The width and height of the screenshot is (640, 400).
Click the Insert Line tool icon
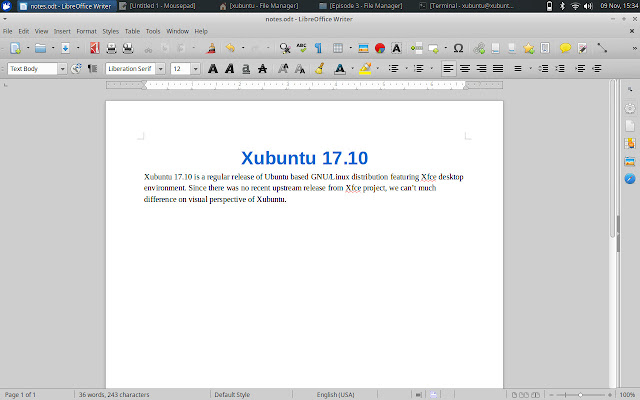coord(602,48)
